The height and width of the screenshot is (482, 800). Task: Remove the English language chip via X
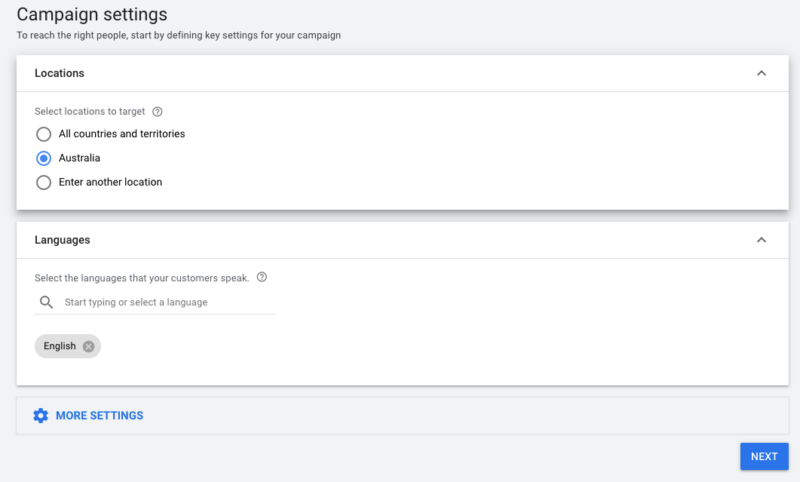(89, 346)
